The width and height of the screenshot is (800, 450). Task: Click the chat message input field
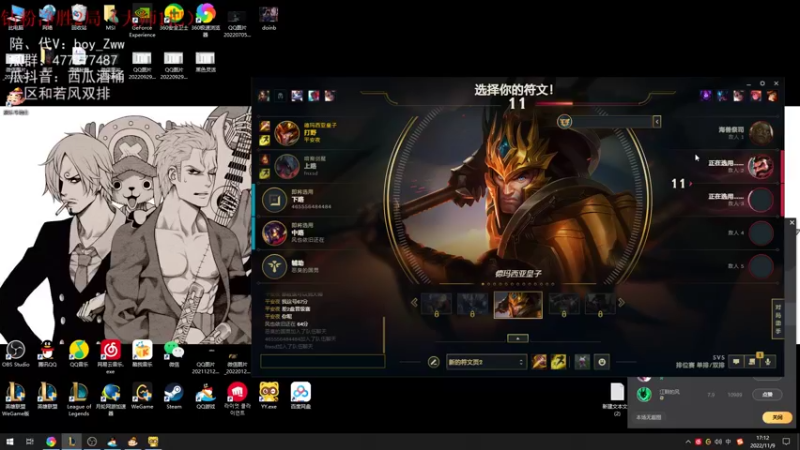coord(322,361)
